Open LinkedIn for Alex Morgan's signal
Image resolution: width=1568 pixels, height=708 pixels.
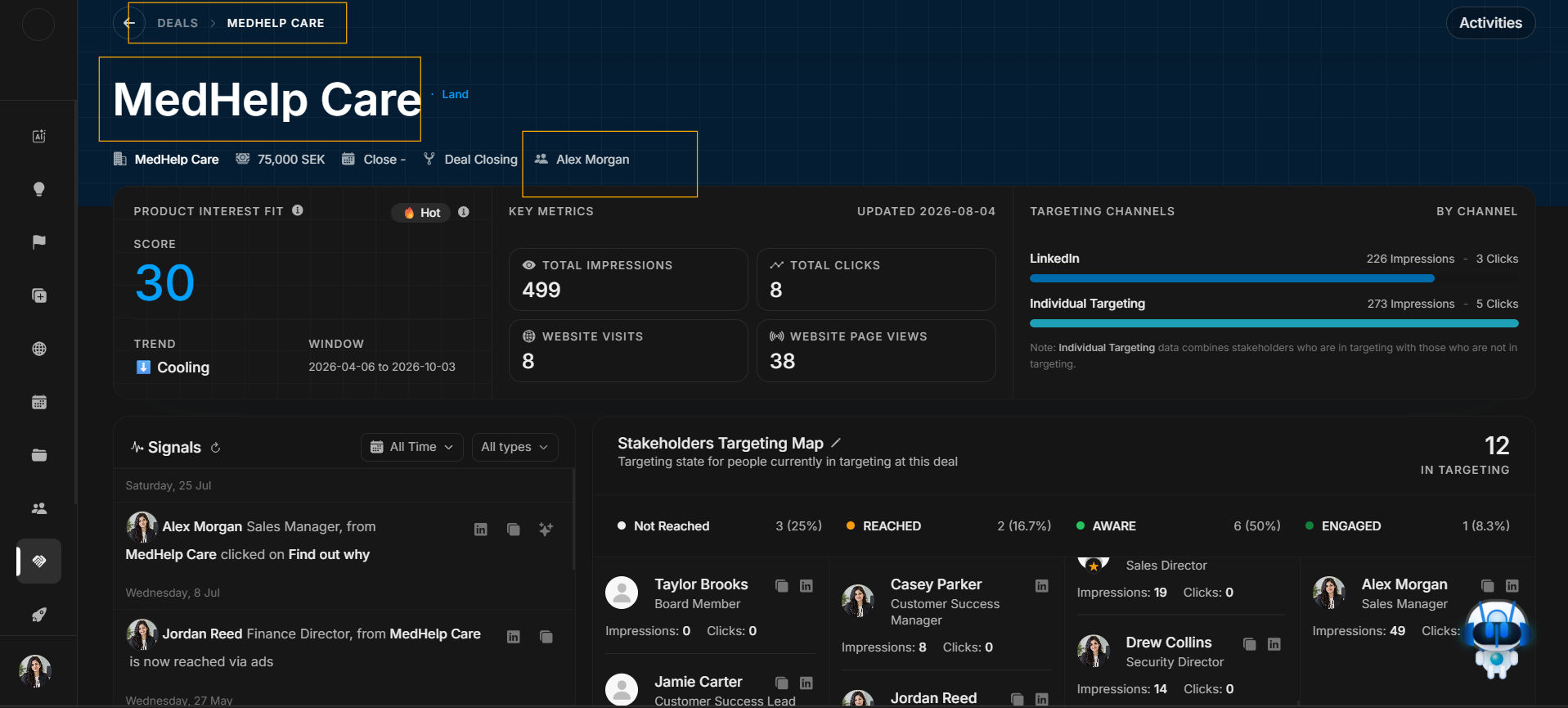(481, 530)
